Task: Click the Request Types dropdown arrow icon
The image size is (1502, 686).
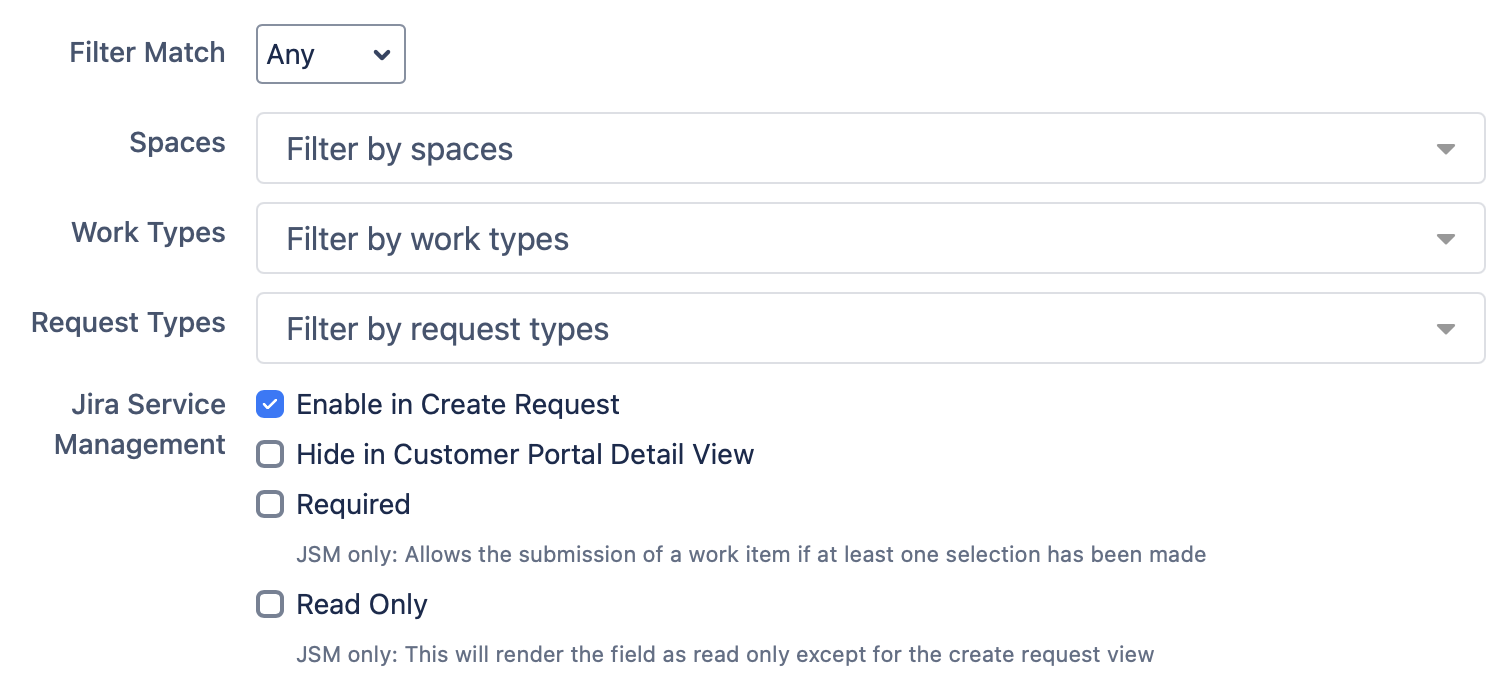Action: (1446, 328)
